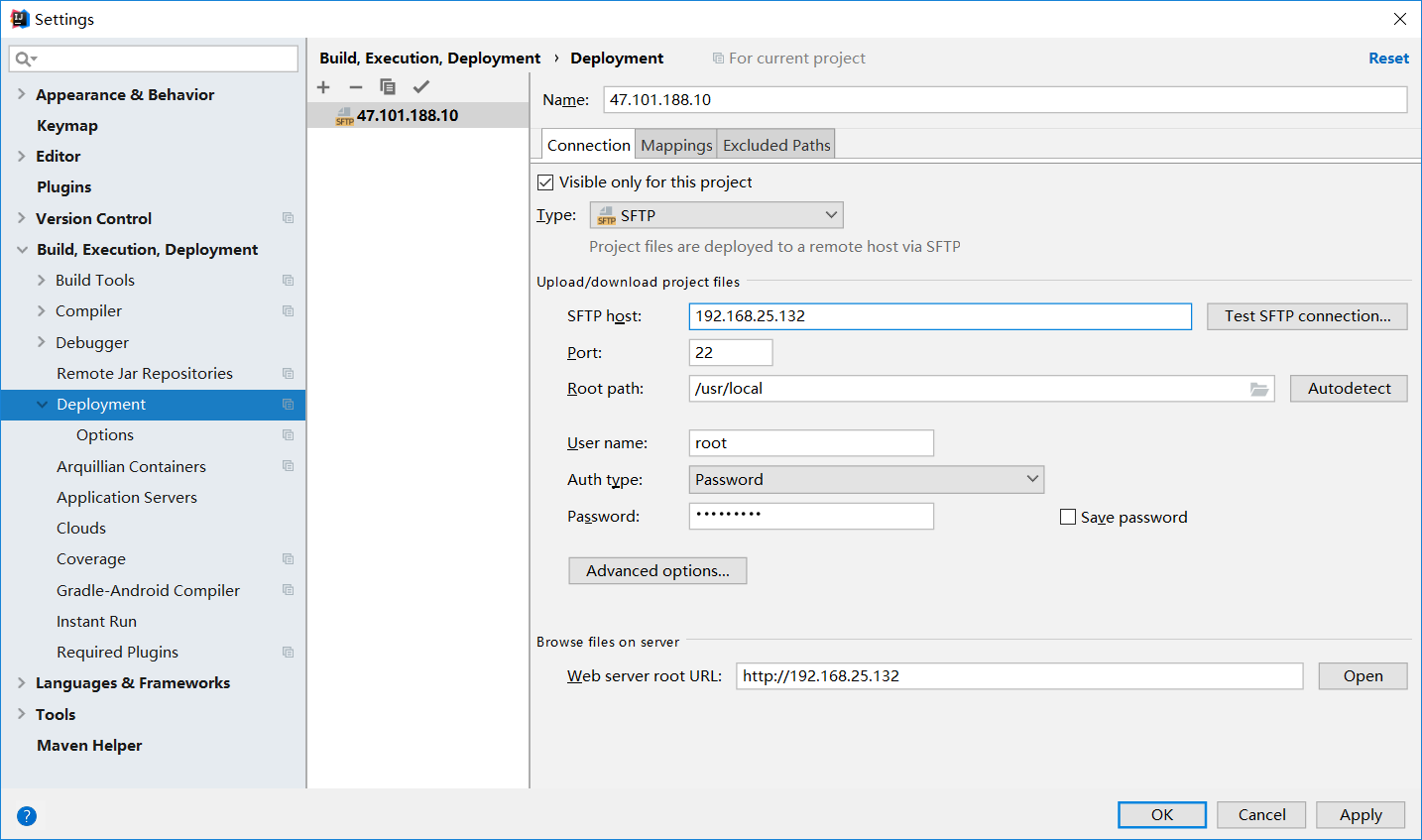The height and width of the screenshot is (840, 1422).
Task: Set server as default with checkmark icon
Action: pyautogui.click(x=421, y=87)
